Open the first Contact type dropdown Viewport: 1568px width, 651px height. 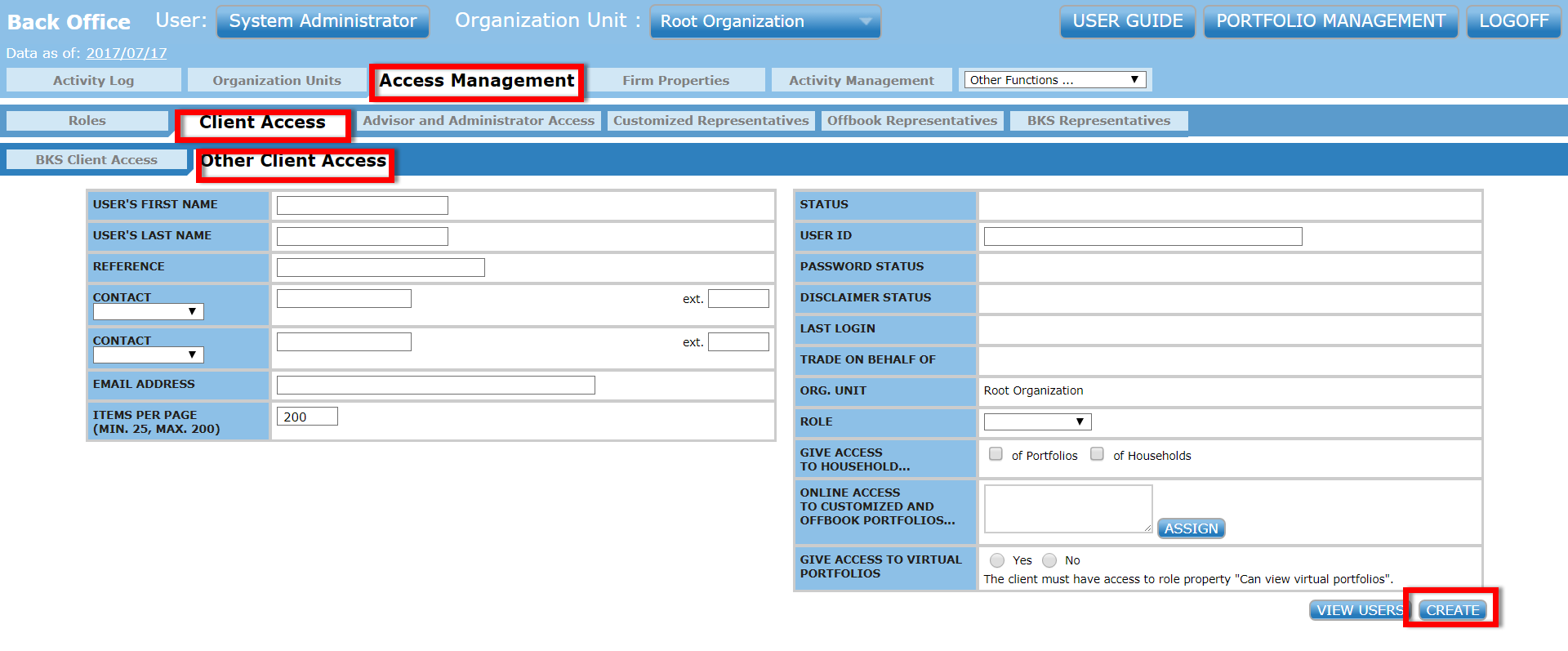click(148, 312)
